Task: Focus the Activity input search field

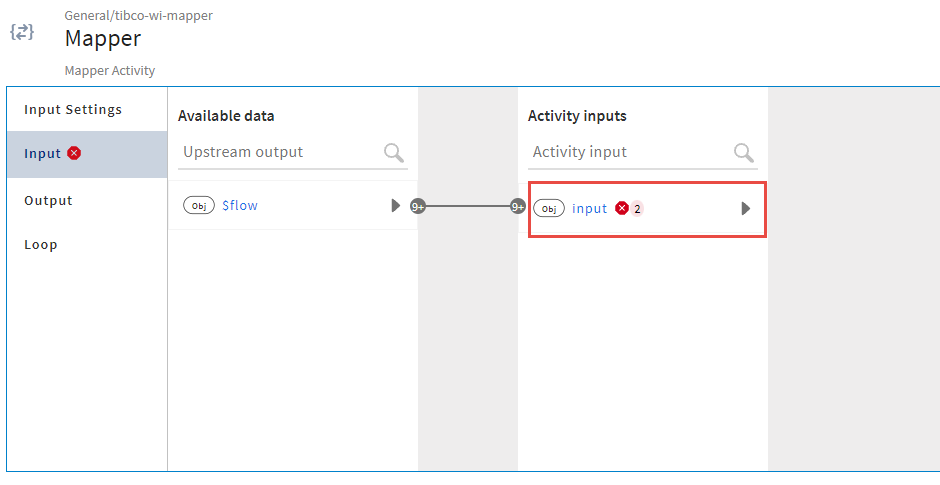Action: tap(628, 152)
